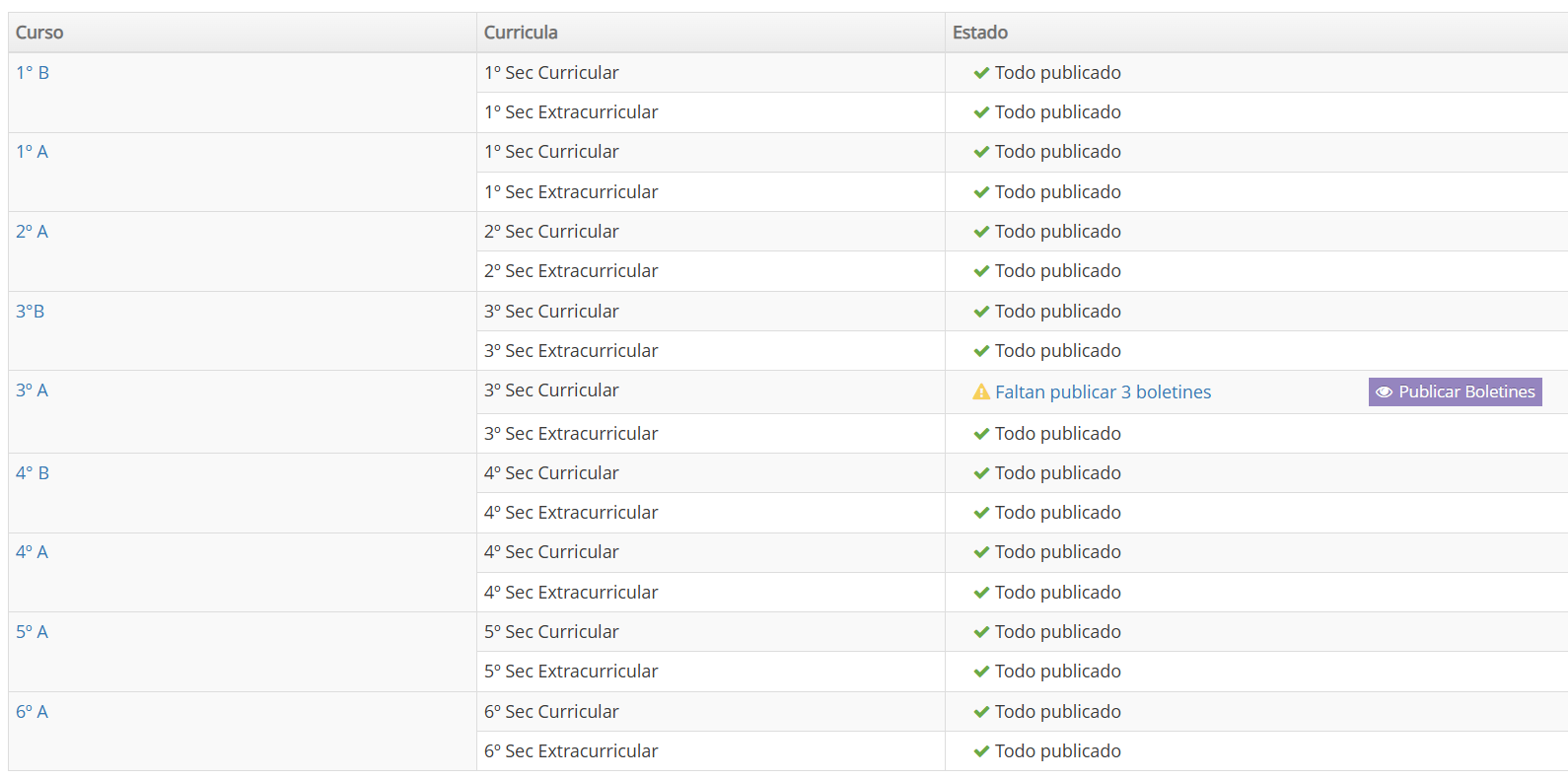Click the Publicar Boletines button

click(x=1455, y=391)
